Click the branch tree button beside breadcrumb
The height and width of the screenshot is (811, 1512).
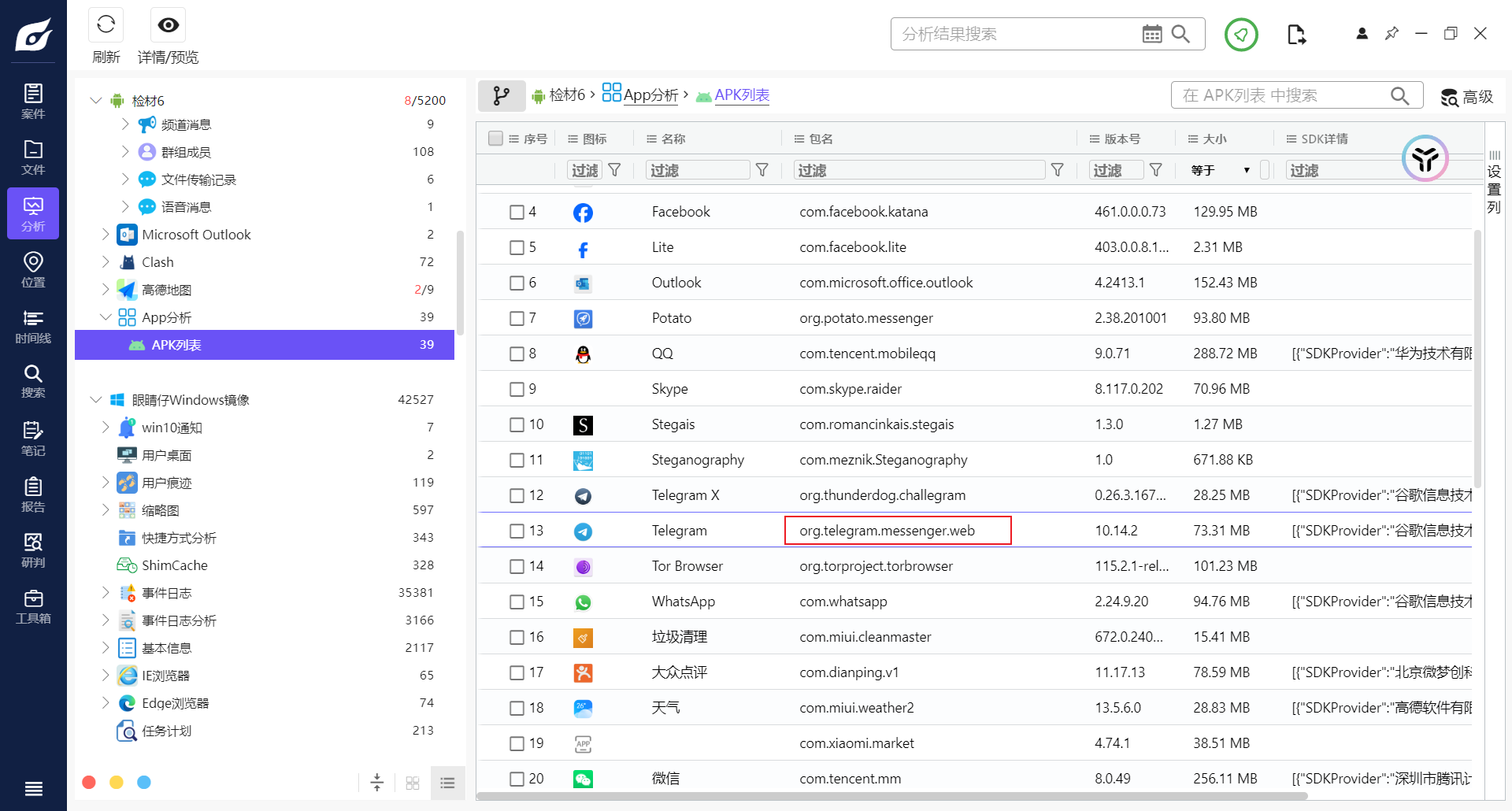(x=501, y=95)
